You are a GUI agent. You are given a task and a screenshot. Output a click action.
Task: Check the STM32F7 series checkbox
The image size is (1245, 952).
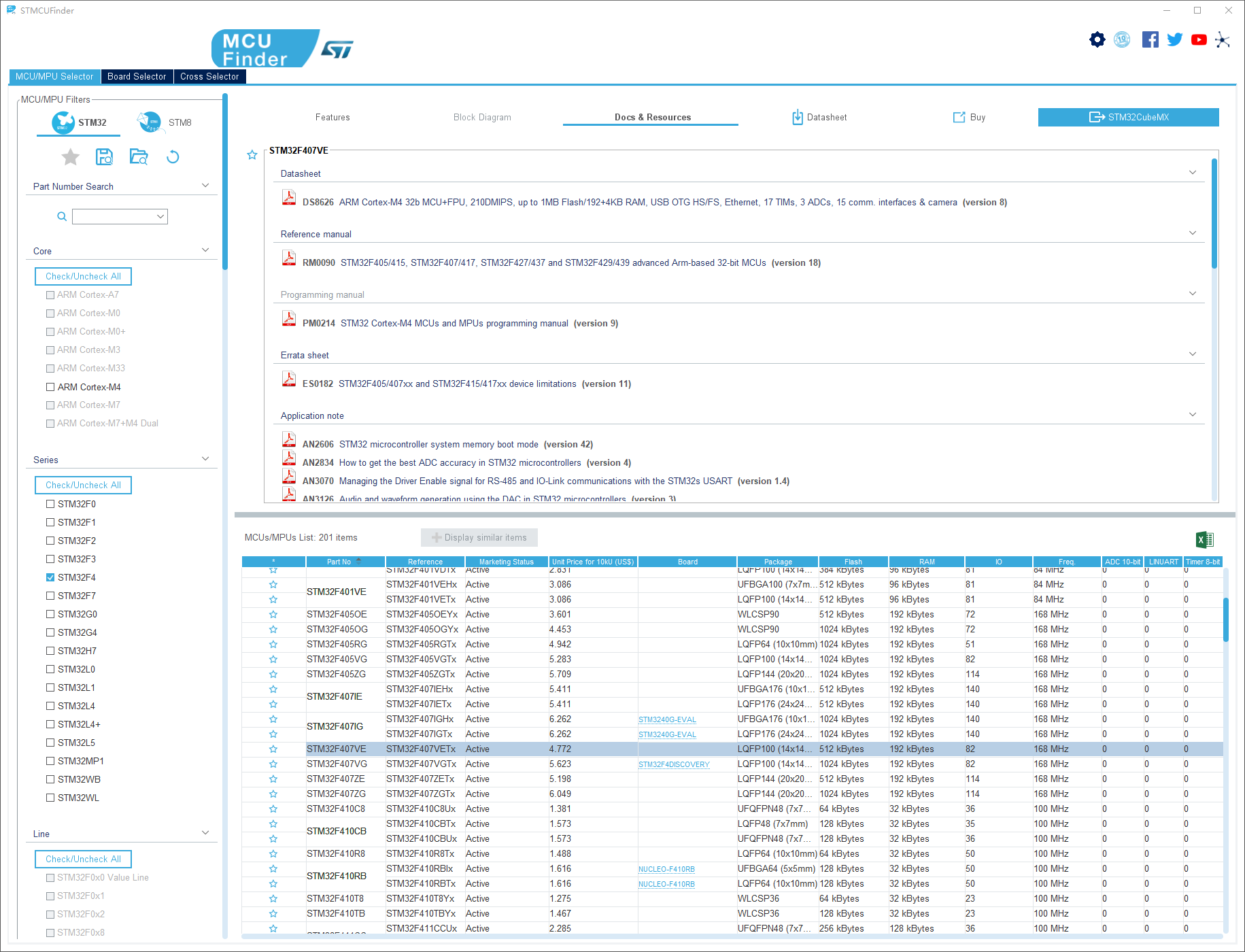(x=50, y=596)
